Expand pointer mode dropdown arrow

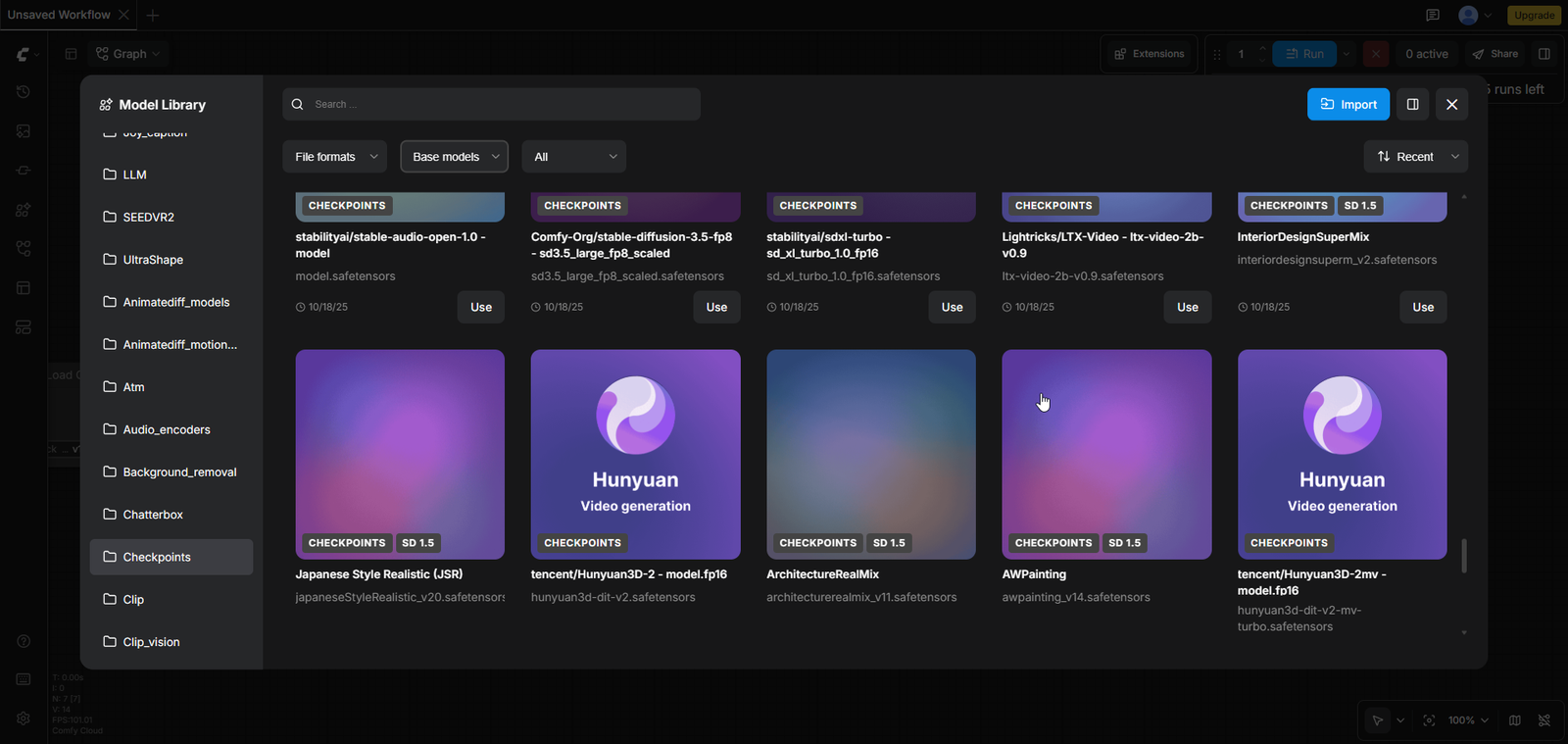click(1400, 720)
